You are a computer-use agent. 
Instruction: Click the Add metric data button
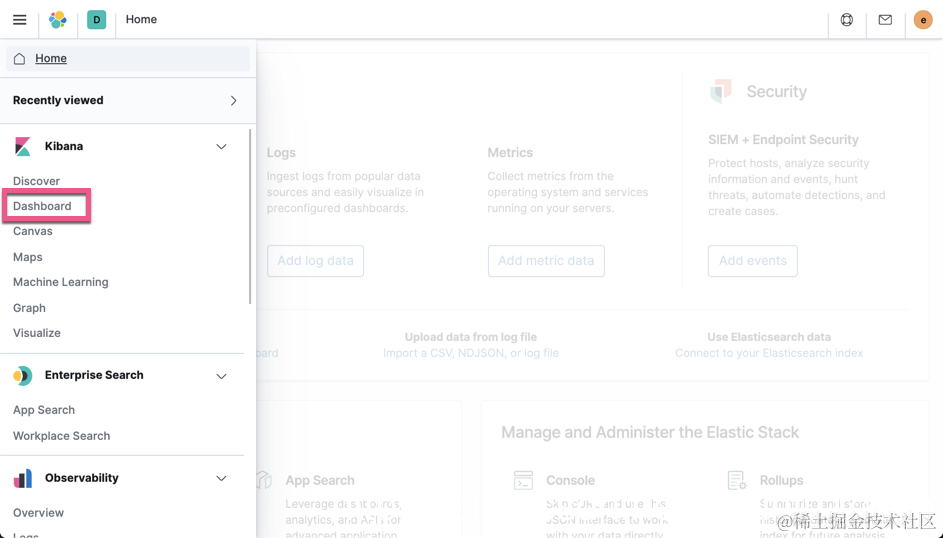coord(546,261)
